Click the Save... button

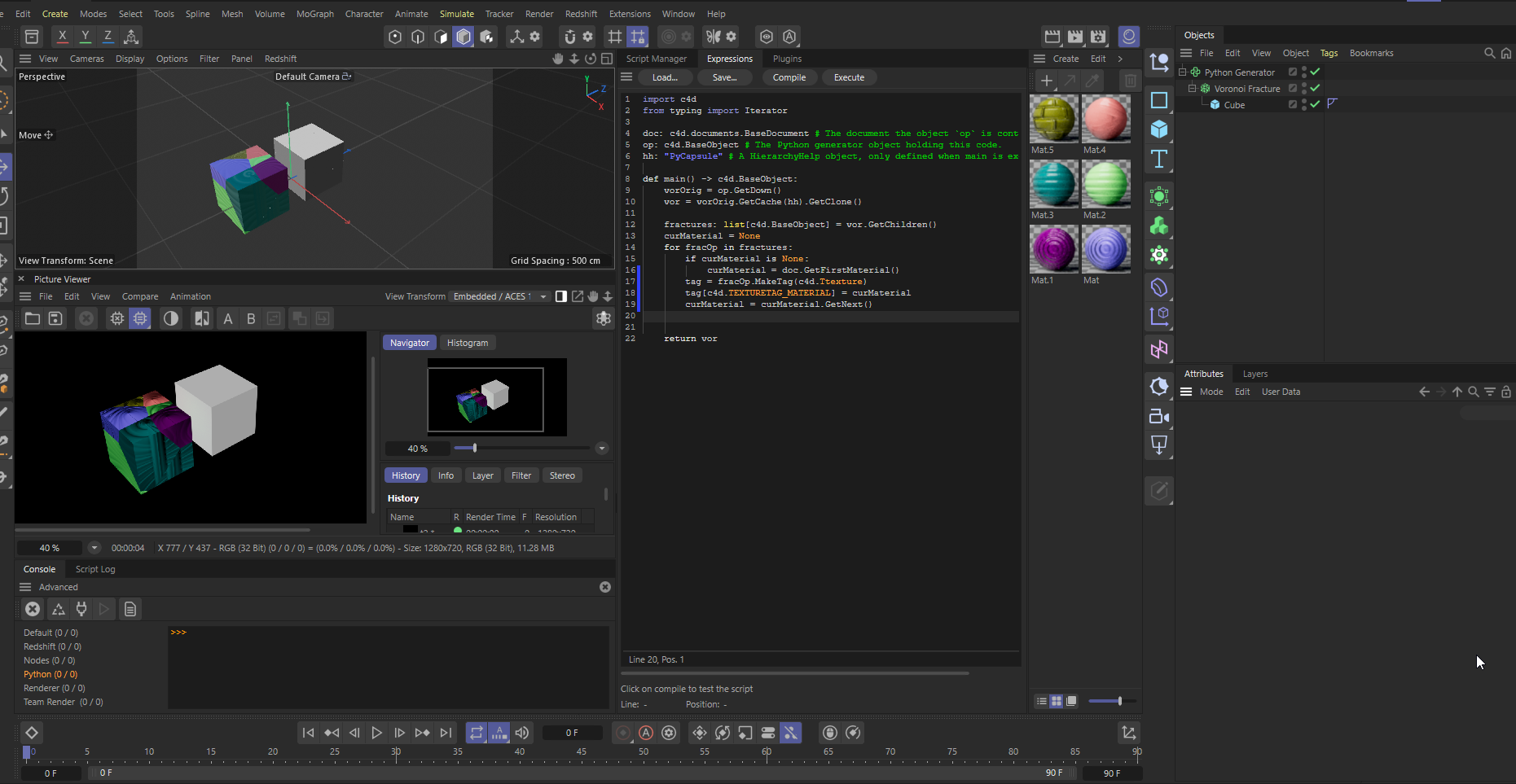pyautogui.click(x=724, y=77)
